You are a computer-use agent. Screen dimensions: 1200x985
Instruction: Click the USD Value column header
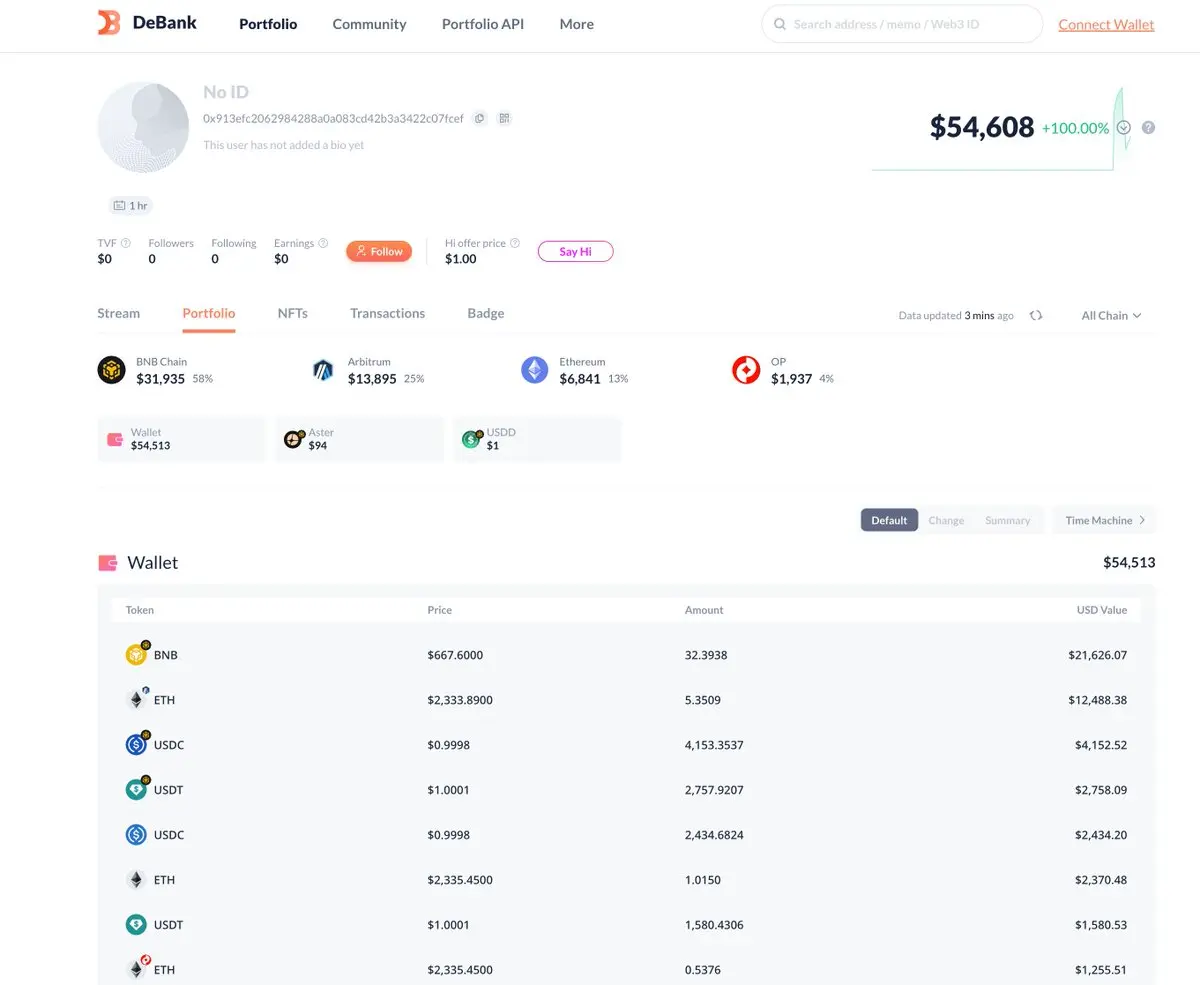pyautogui.click(x=1101, y=610)
